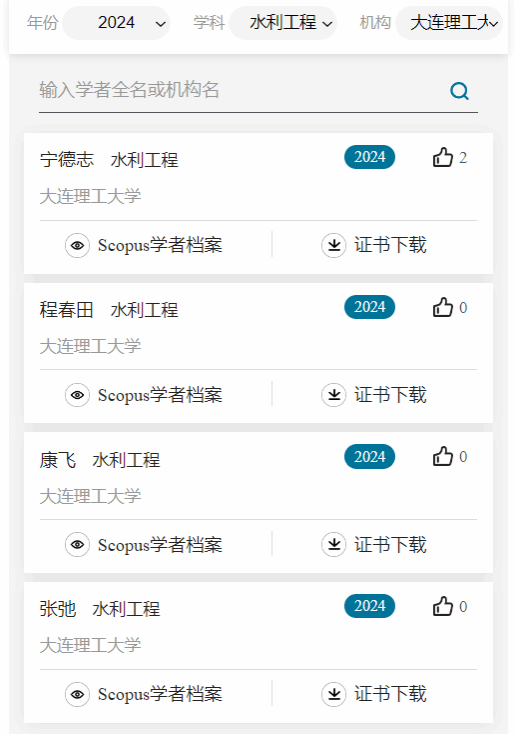Click eye icon in 张弛 card
Screen dimensions: 516x734
[77, 694]
